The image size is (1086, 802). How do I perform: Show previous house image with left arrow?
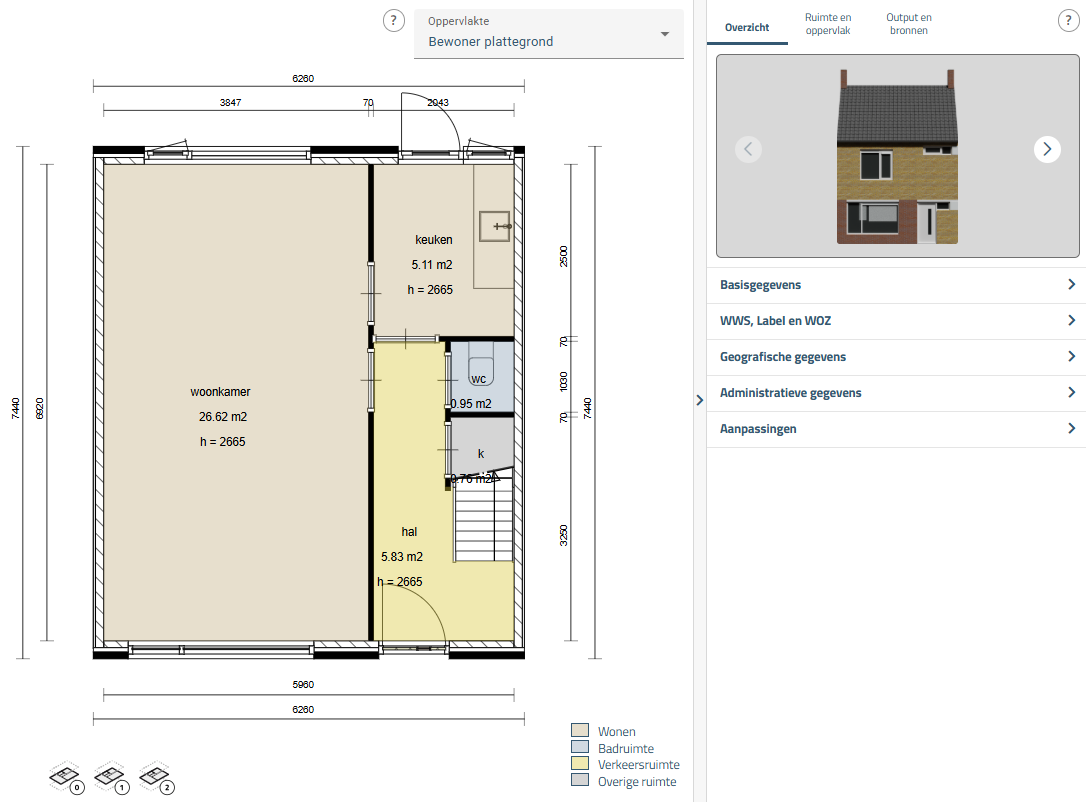point(748,149)
